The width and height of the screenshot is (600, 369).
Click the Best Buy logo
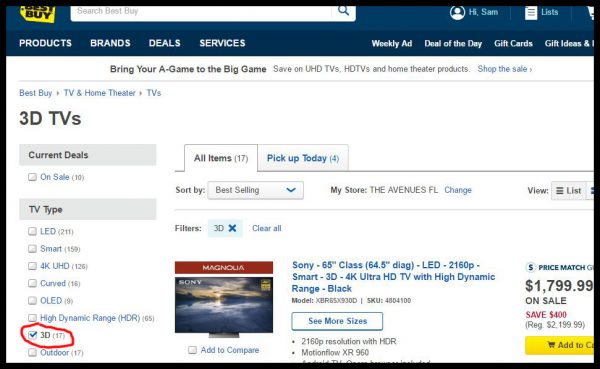[x=38, y=14]
